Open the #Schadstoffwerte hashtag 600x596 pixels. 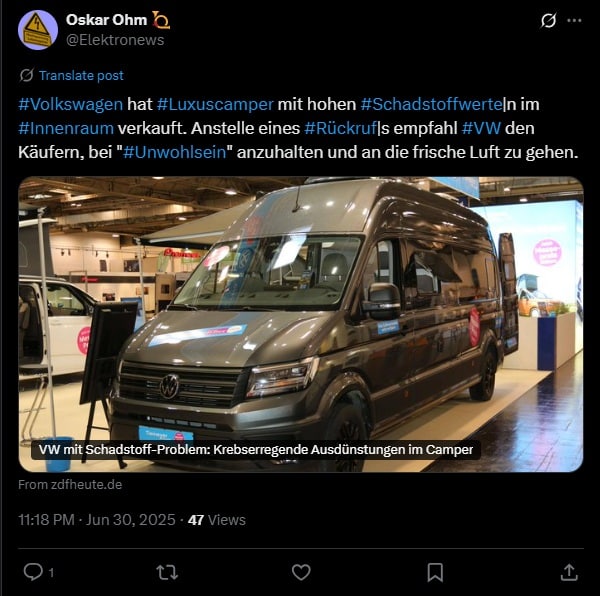[432, 104]
